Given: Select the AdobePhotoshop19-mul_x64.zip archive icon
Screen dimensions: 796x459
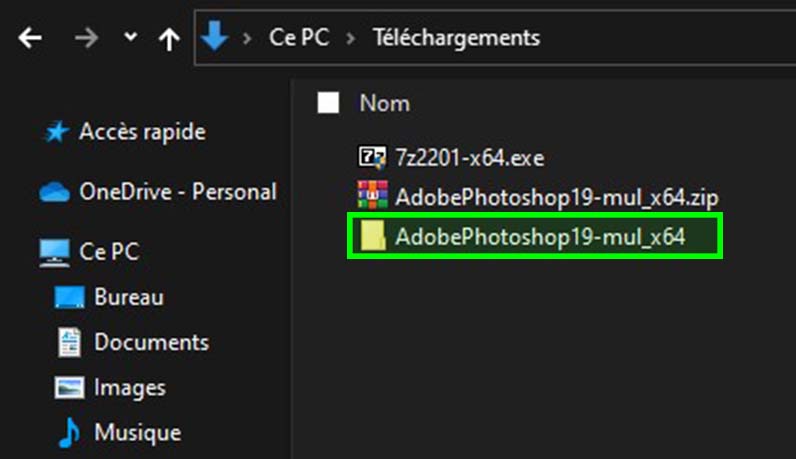Looking at the screenshot, I should tap(371, 194).
